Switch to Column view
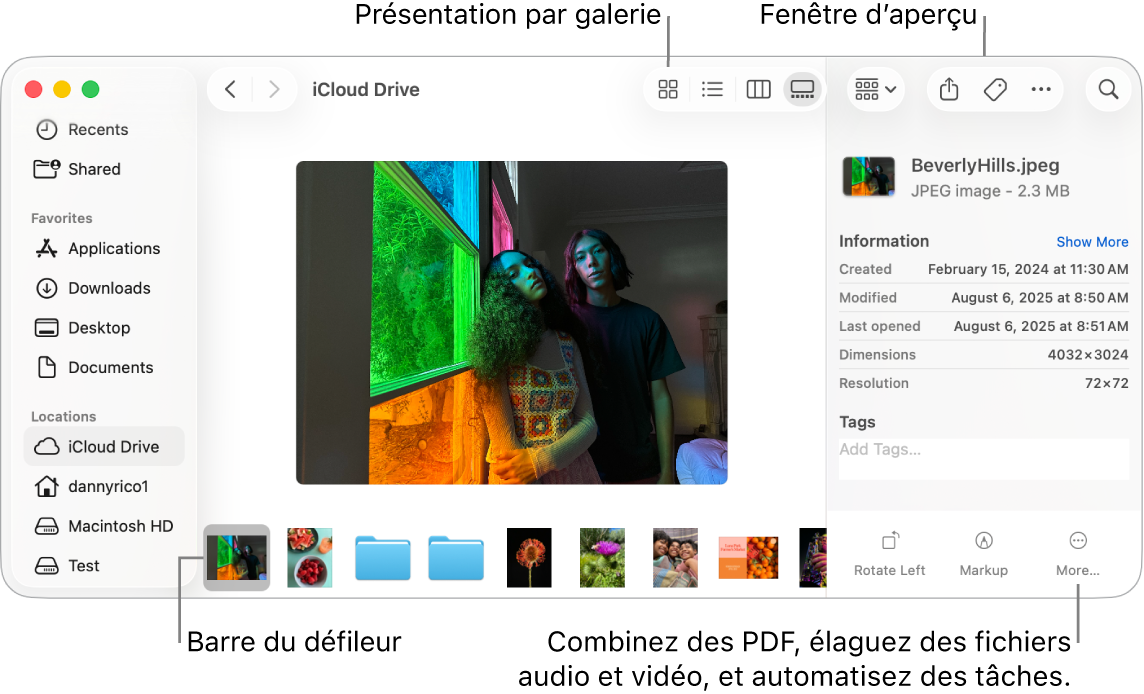The width and height of the screenshot is (1144, 694). tap(757, 89)
